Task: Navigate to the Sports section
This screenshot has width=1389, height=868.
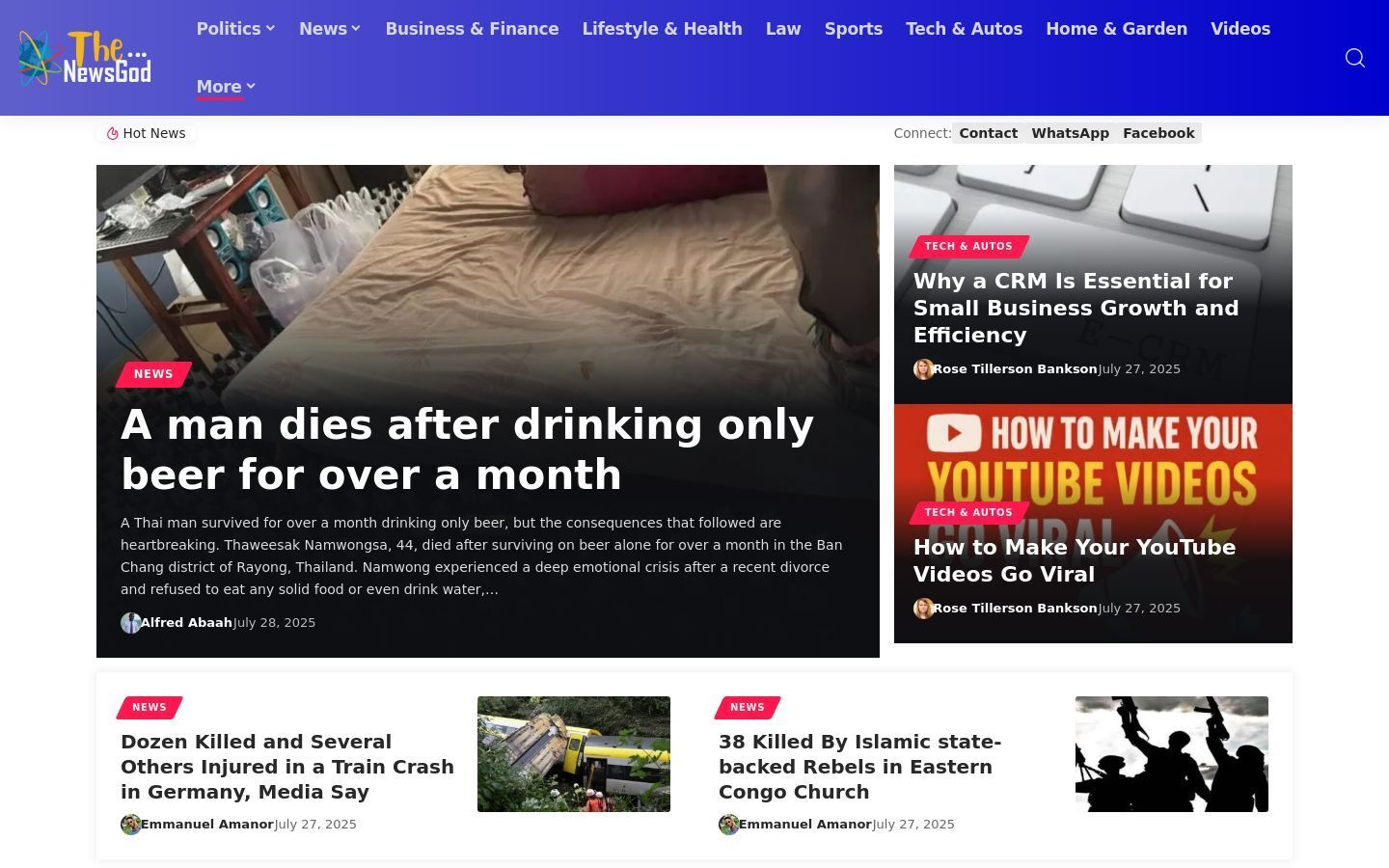Action: click(854, 29)
